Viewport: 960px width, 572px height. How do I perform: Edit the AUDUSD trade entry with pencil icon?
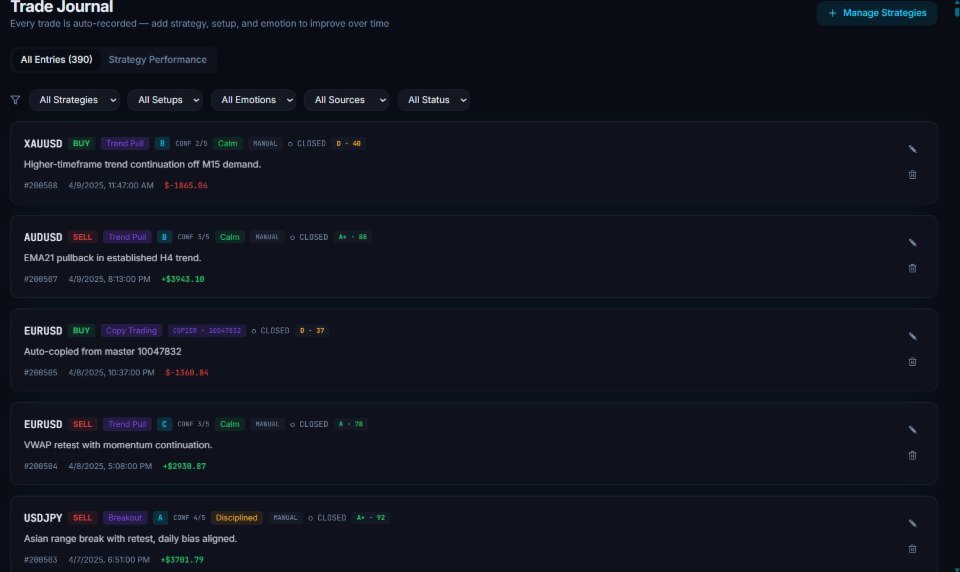(912, 243)
